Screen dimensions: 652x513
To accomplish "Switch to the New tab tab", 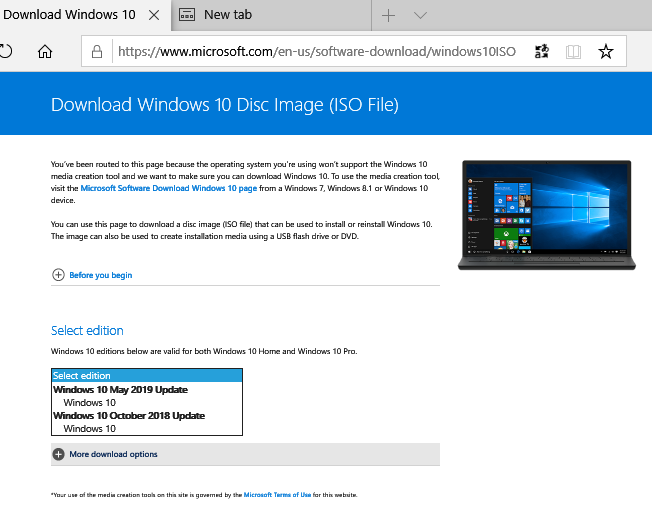I will pos(271,15).
